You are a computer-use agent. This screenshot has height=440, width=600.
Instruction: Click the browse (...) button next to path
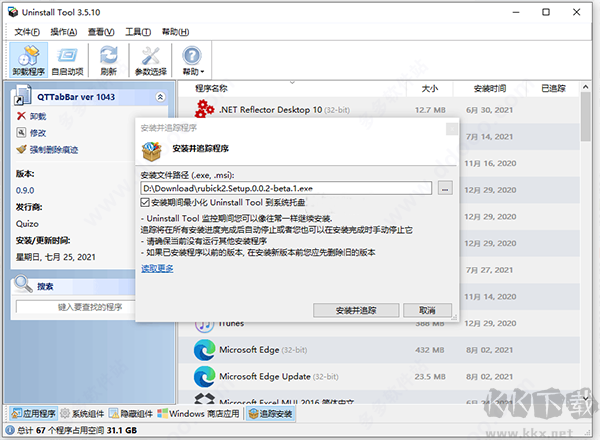(445, 188)
